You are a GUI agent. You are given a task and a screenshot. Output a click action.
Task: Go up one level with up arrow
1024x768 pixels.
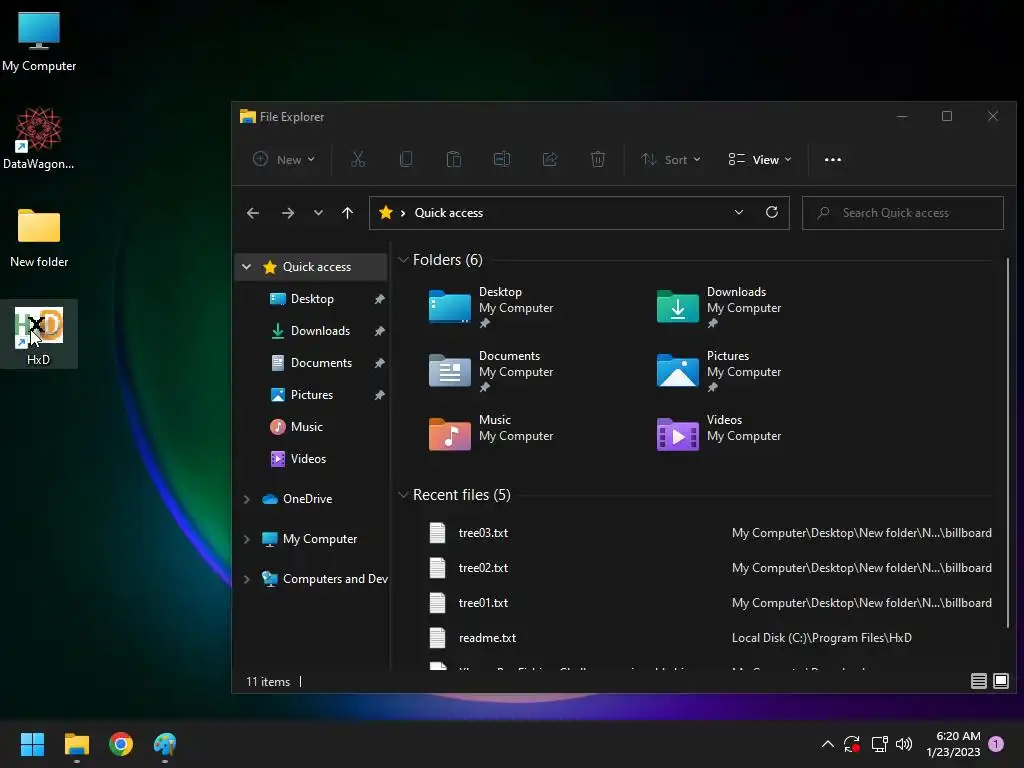[347, 213]
